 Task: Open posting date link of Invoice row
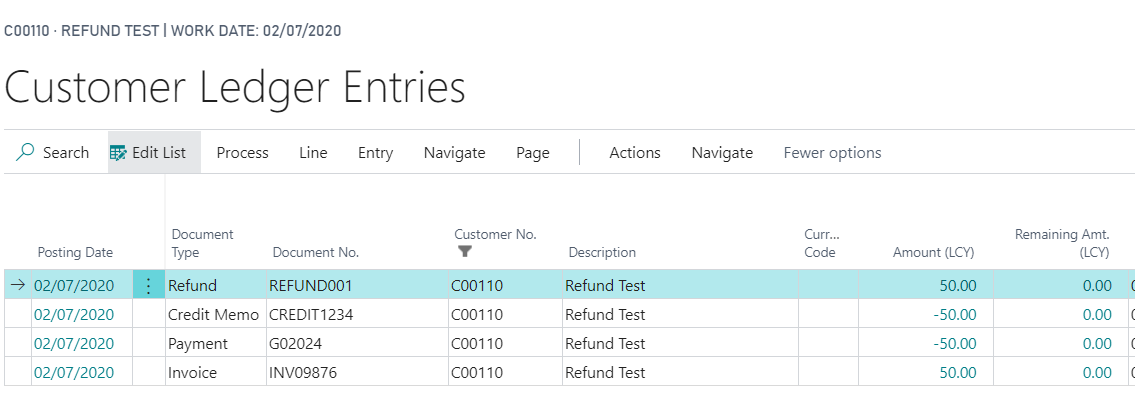click(x=74, y=373)
